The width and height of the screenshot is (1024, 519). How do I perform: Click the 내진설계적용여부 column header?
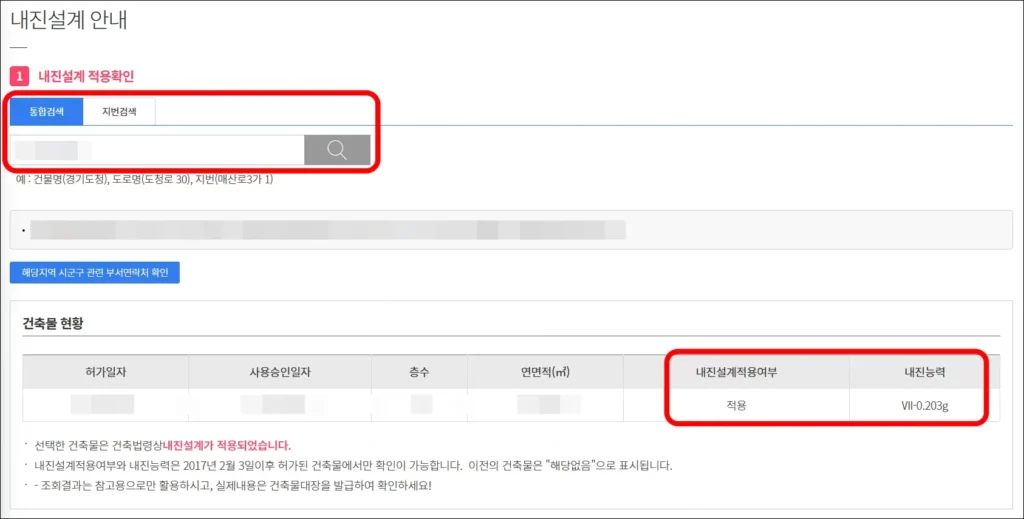tap(736, 372)
